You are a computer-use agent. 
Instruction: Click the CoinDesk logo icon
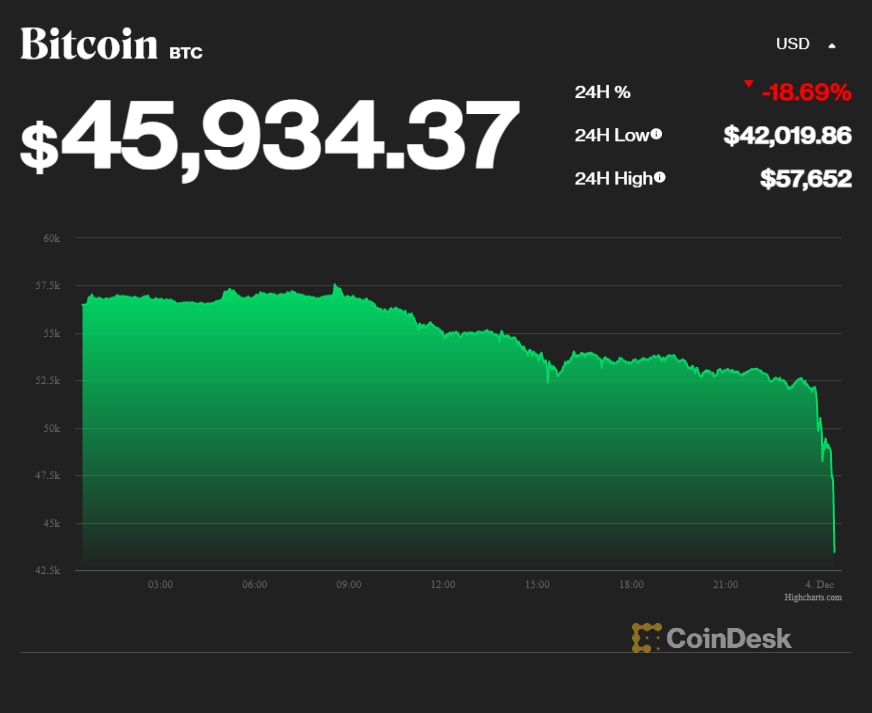[646, 638]
